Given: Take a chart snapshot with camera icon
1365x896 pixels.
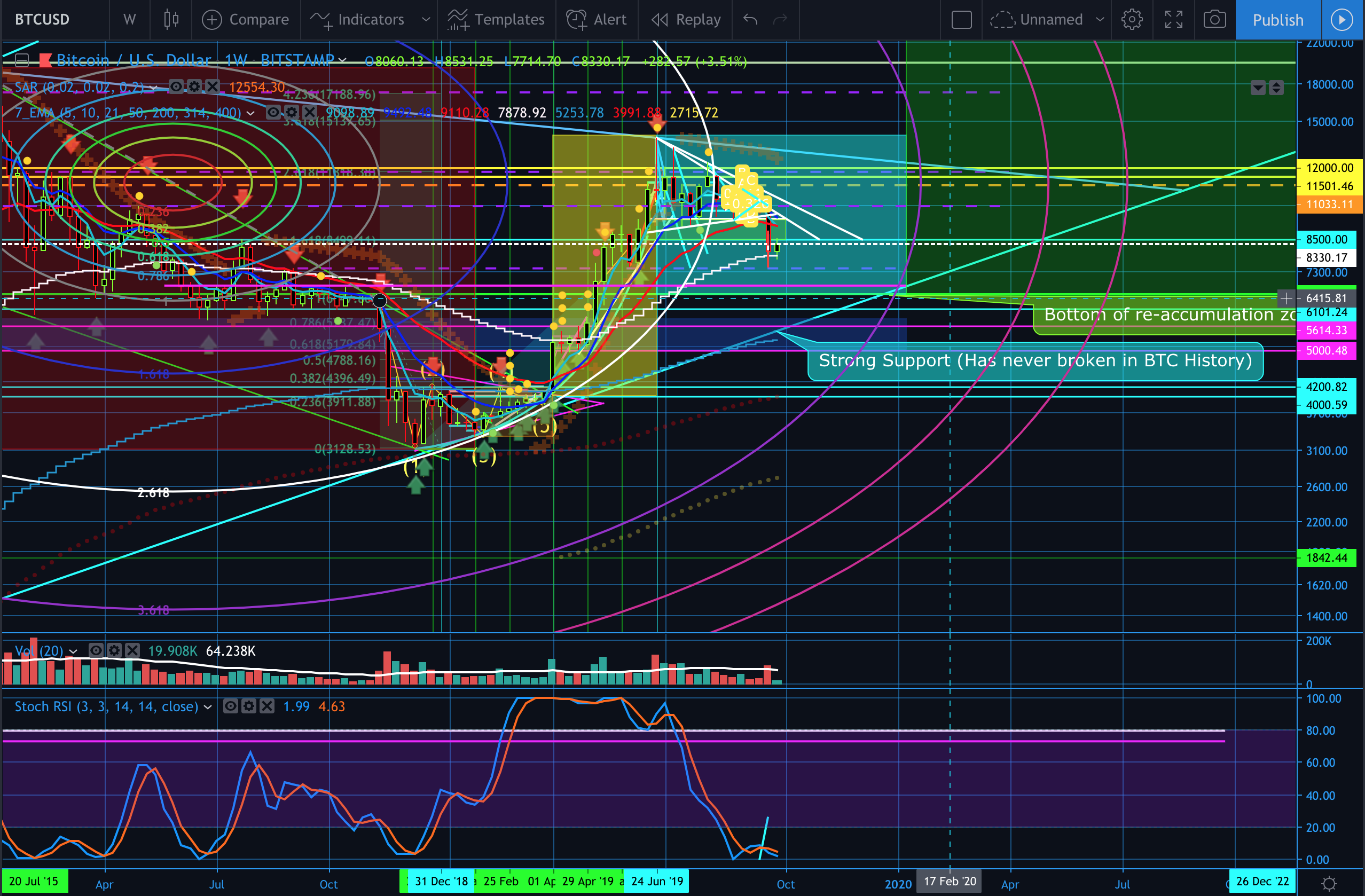Looking at the screenshot, I should tap(1214, 20).
